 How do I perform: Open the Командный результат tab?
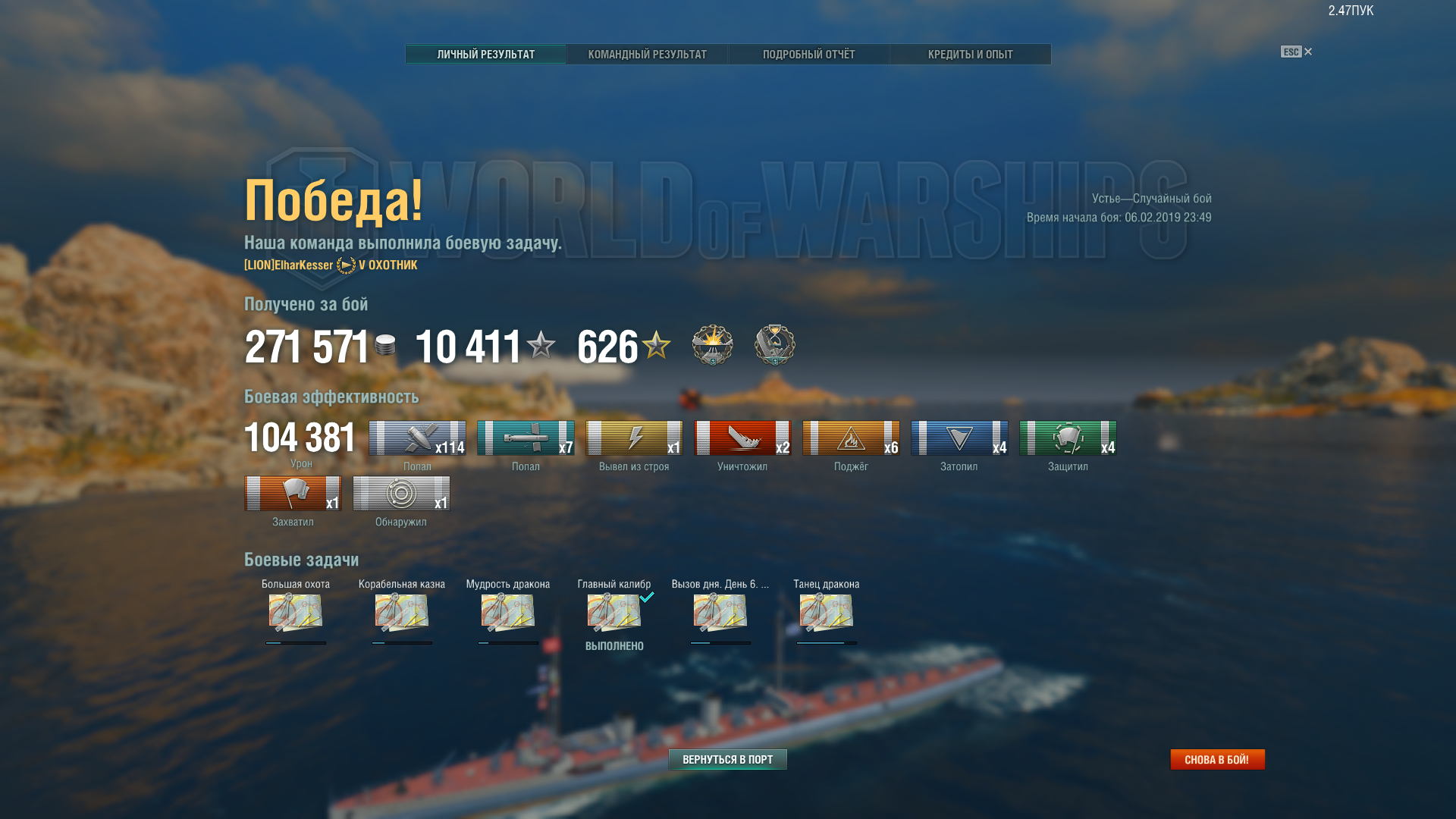click(647, 55)
